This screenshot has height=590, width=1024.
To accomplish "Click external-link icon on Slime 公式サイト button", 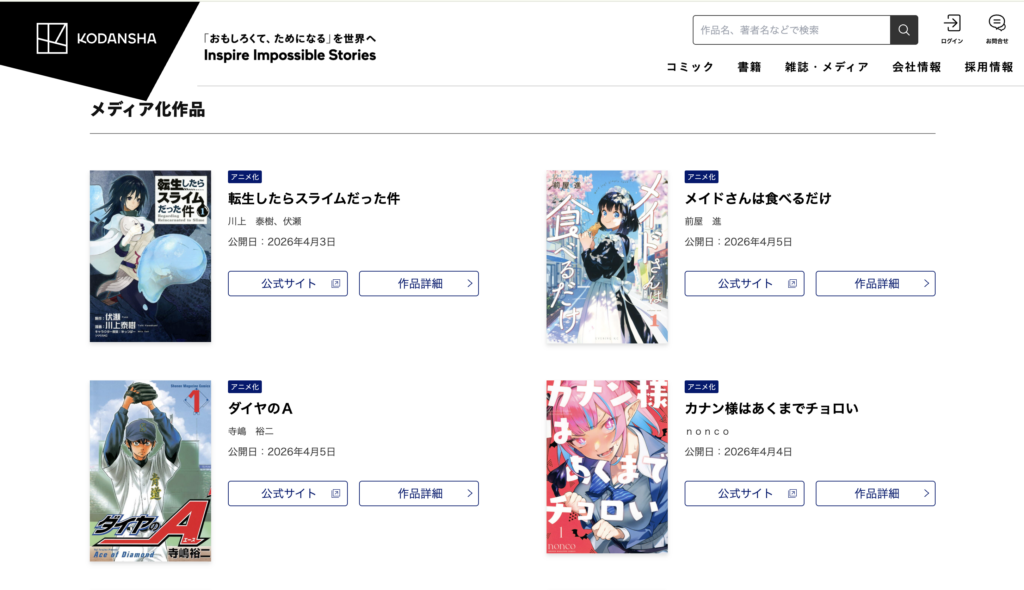I will [x=336, y=284].
